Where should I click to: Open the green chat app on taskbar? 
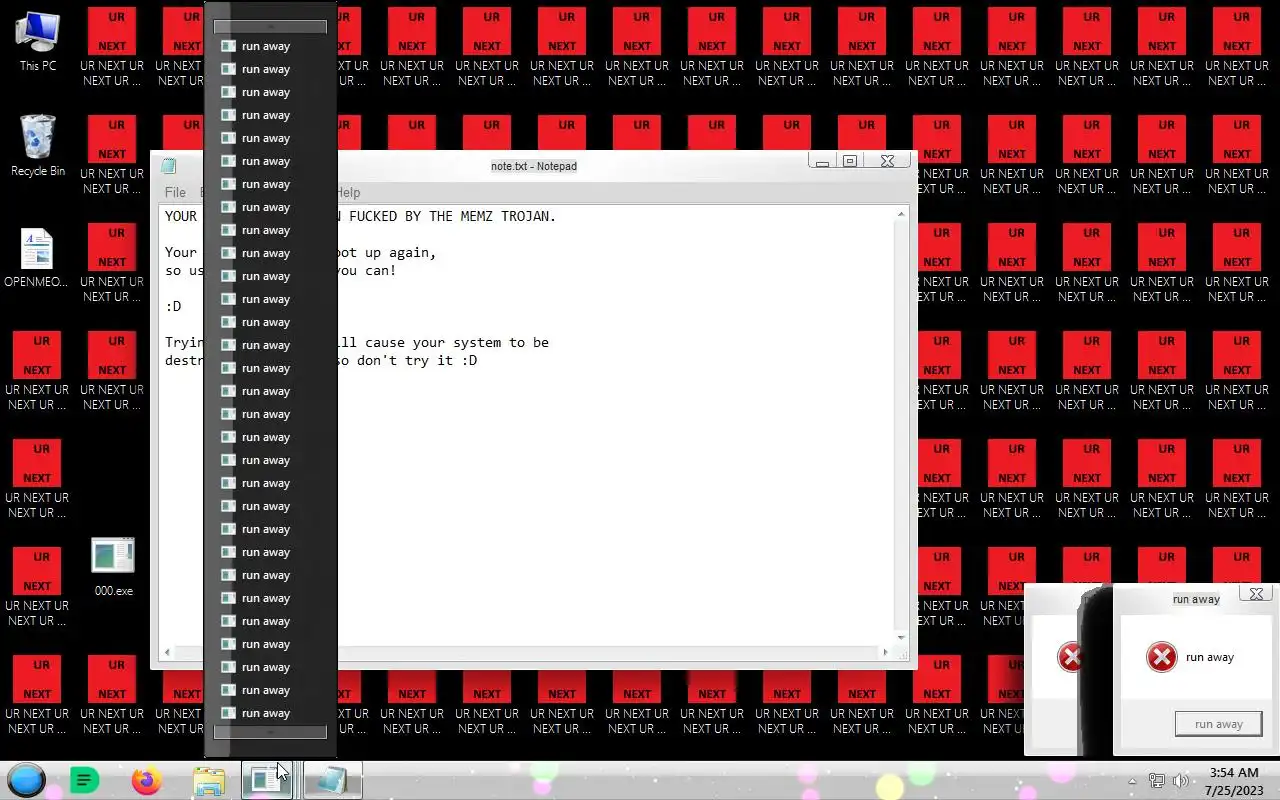point(84,780)
